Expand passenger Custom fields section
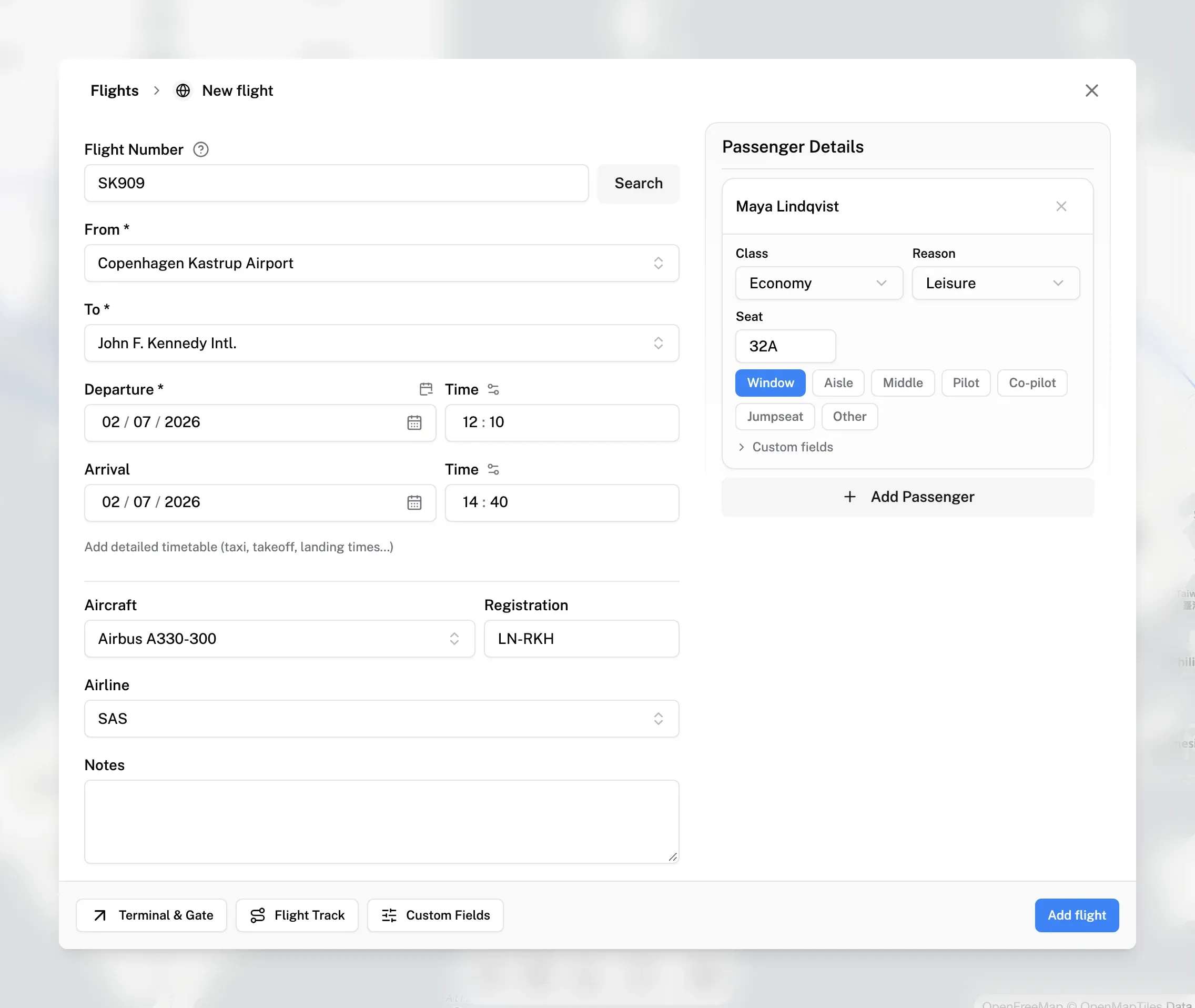 point(785,447)
